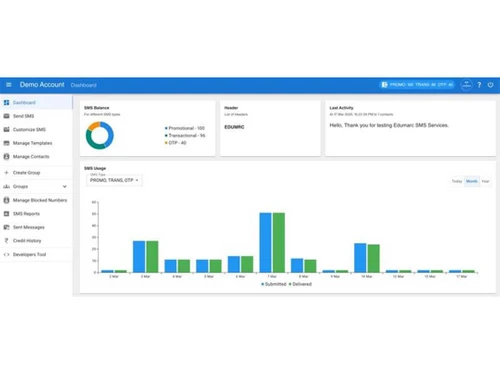Click the Demo Account title
This screenshot has width=500, height=375.
[42, 85]
